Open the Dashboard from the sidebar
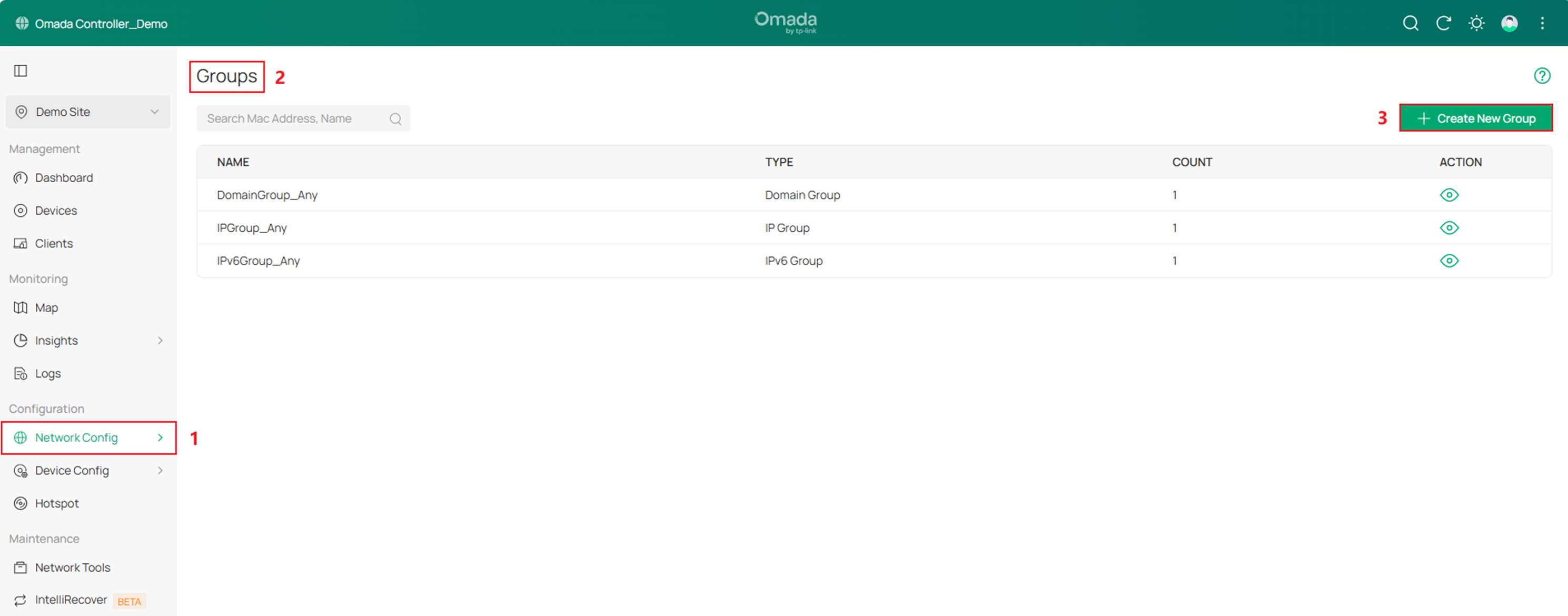This screenshot has width=1568, height=616. pos(64,177)
